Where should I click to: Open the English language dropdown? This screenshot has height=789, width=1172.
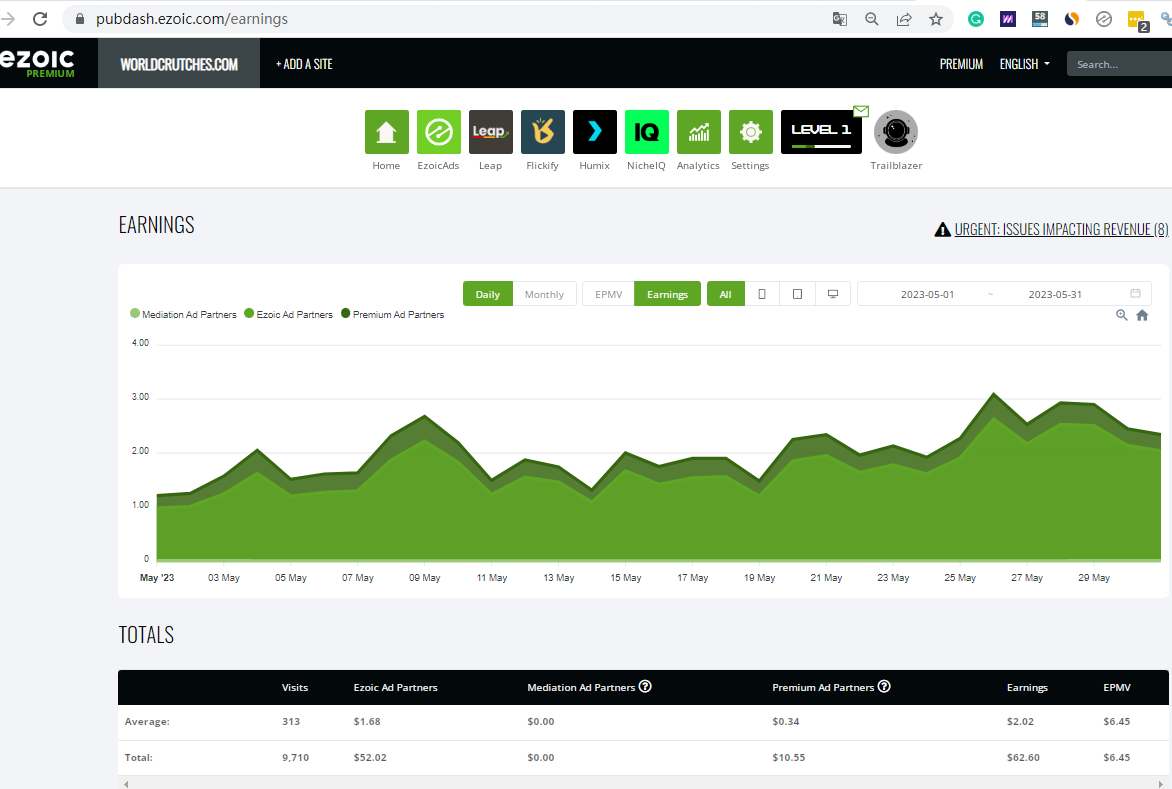click(x=1025, y=64)
